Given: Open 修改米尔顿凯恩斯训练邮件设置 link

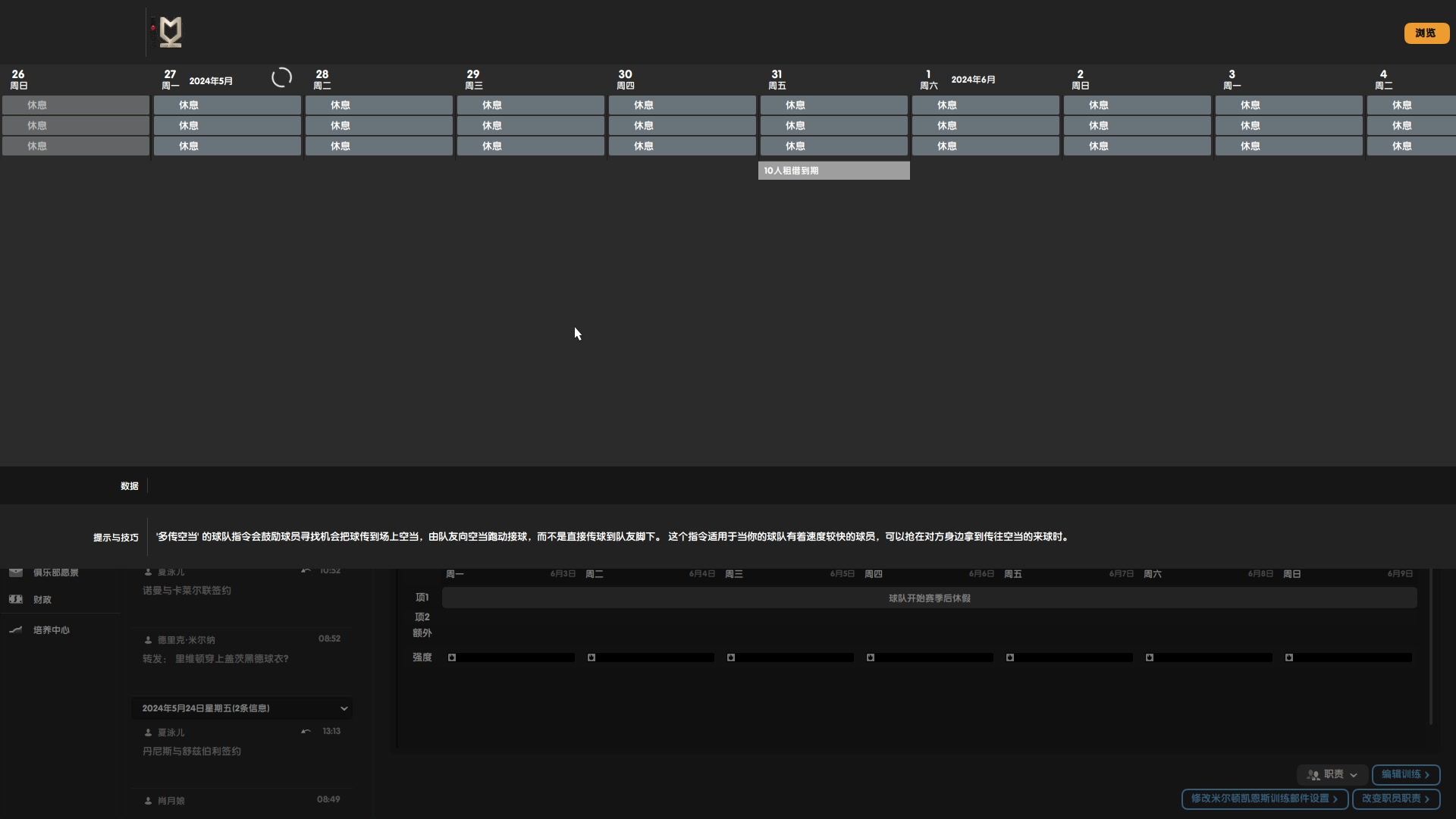Looking at the screenshot, I should pyautogui.click(x=1264, y=799).
